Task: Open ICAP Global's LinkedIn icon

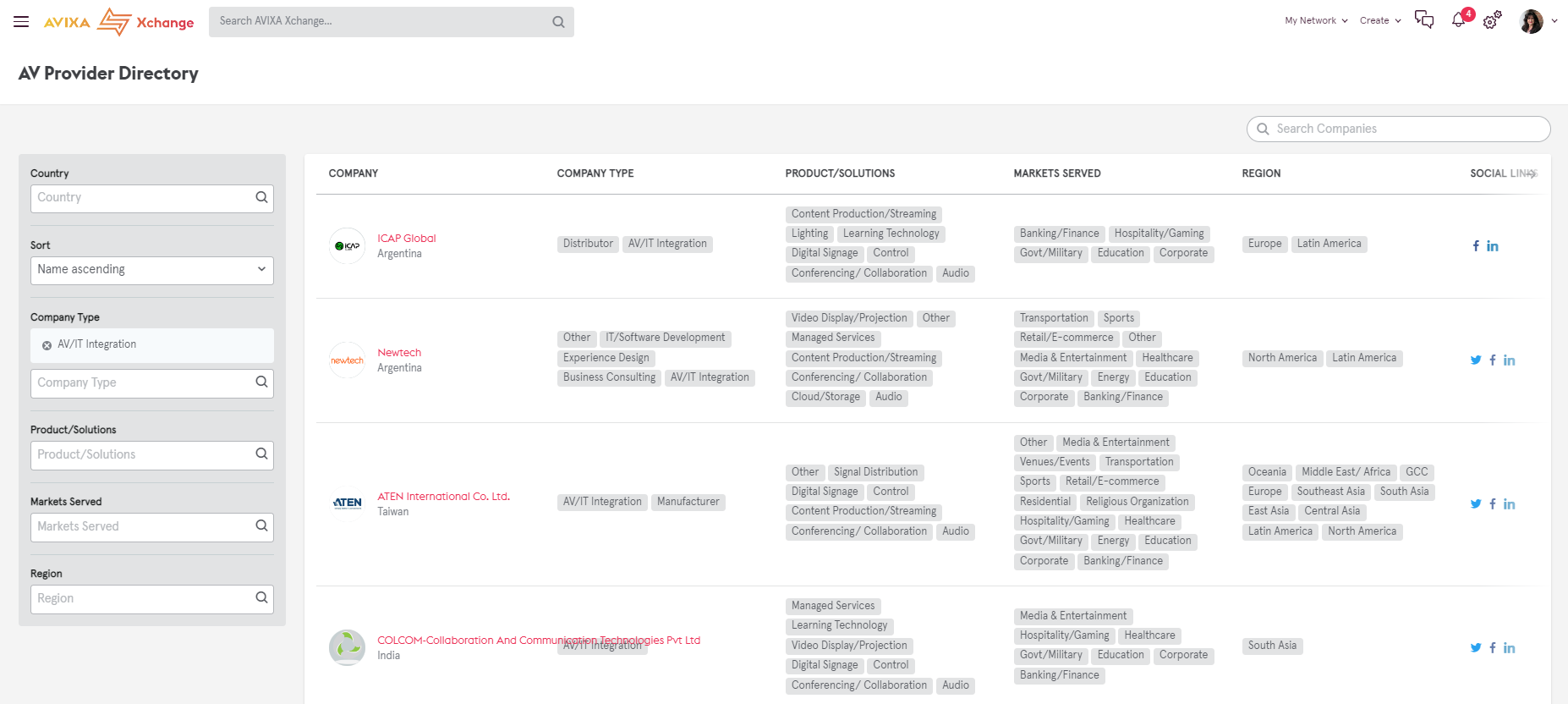Action: pyautogui.click(x=1493, y=246)
